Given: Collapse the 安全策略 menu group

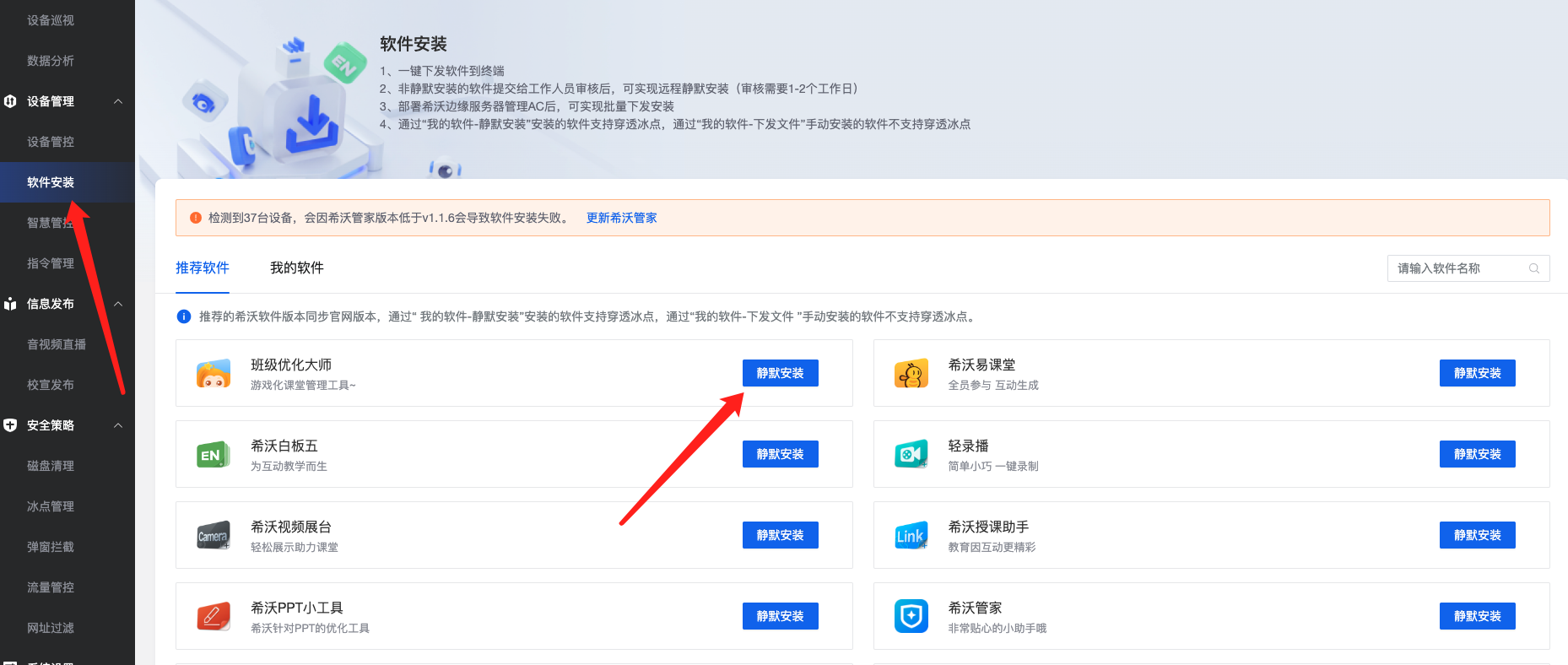Looking at the screenshot, I should 118,425.
